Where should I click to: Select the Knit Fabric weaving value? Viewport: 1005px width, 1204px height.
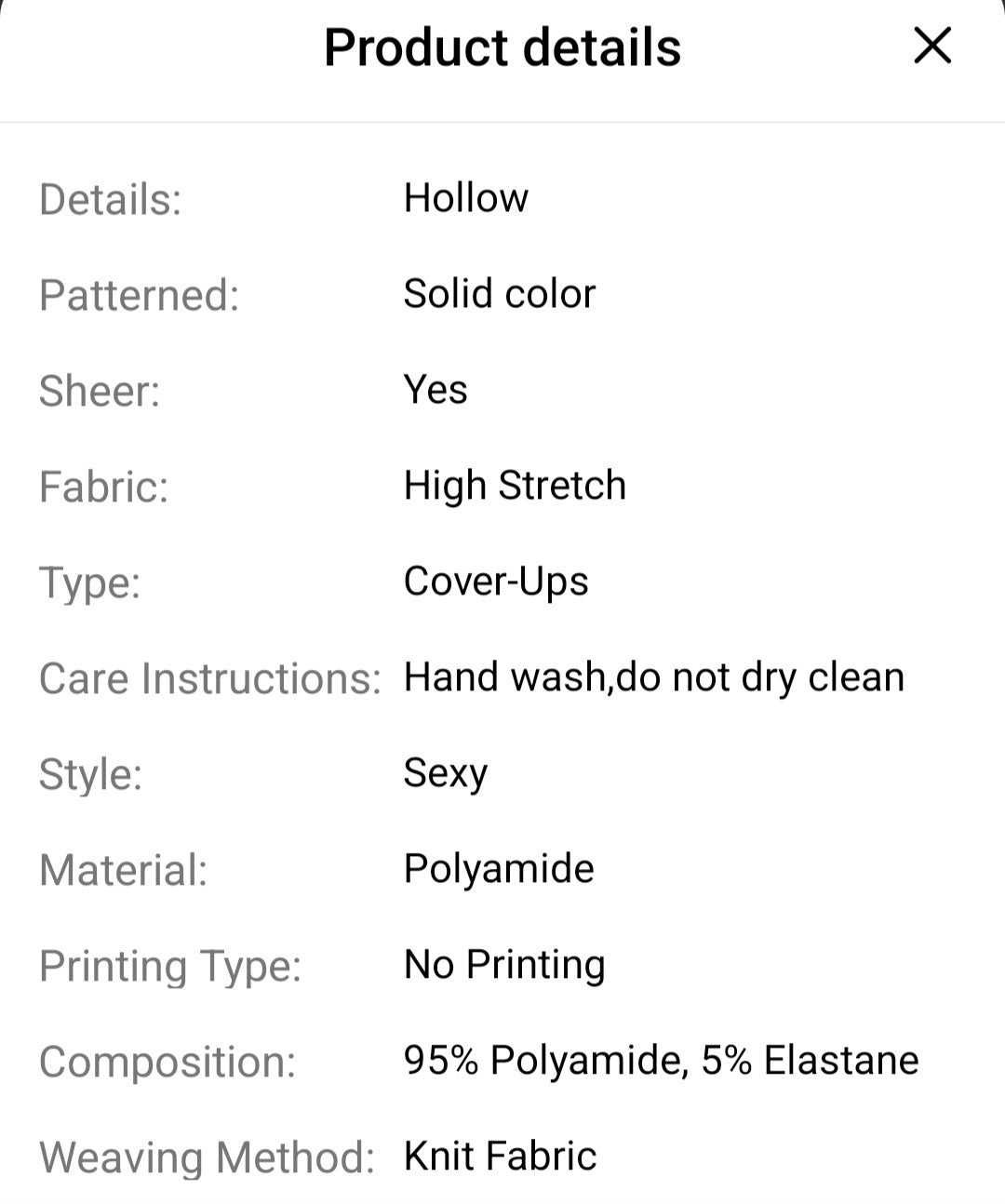point(499,1155)
